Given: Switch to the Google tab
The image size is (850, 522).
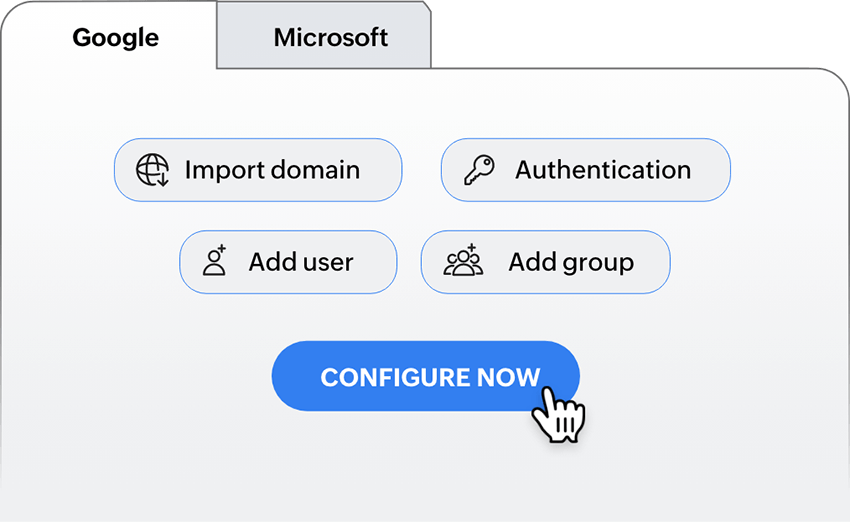Looking at the screenshot, I should coord(115,38).
